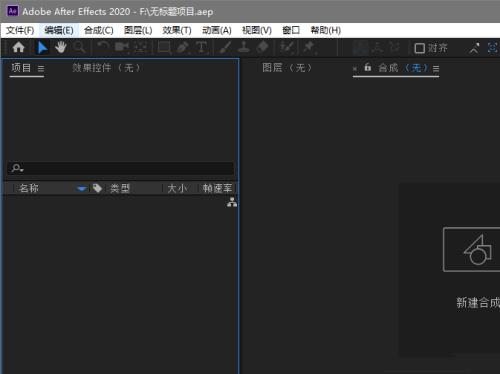This screenshot has width=500, height=374.
Task: Sort by the 类型 column header
Action: pyautogui.click(x=120, y=189)
